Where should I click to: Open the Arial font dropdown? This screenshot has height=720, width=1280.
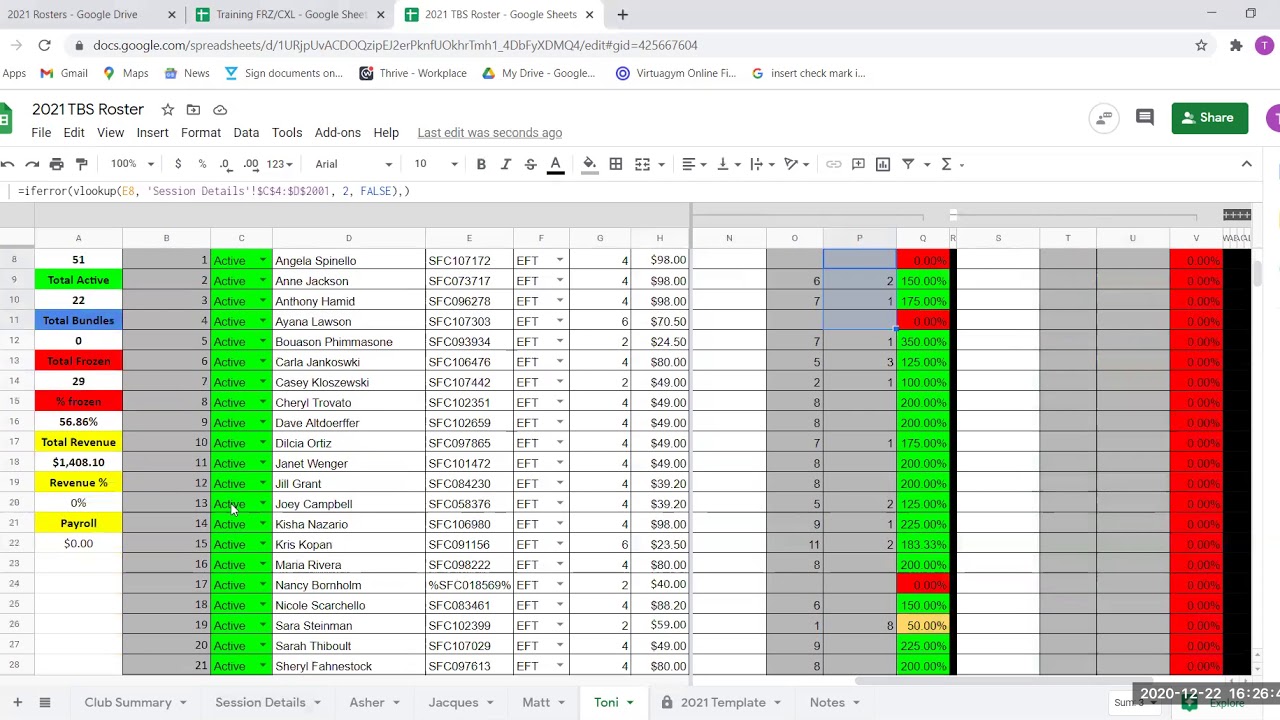[354, 164]
